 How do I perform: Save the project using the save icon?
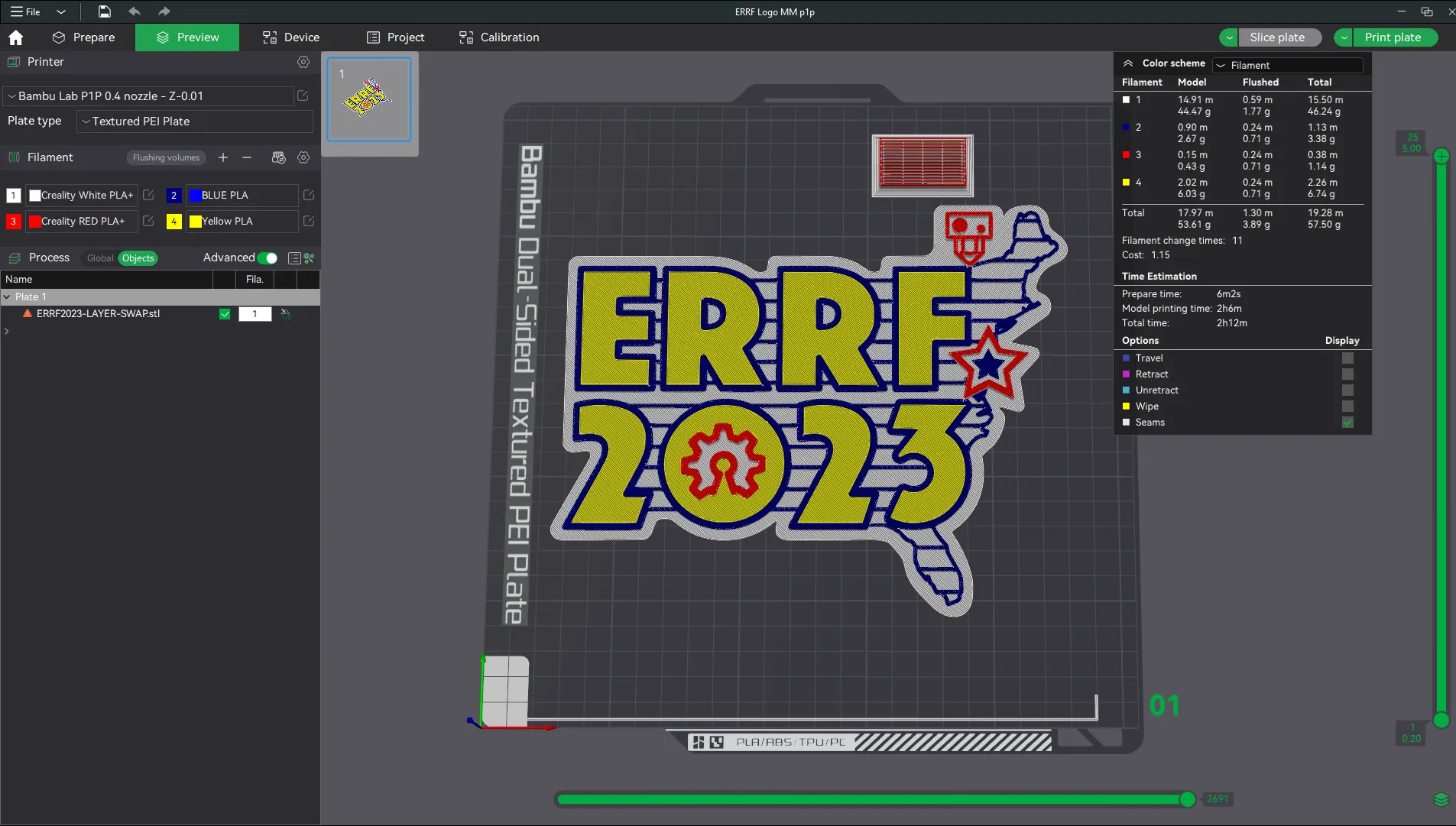click(104, 11)
